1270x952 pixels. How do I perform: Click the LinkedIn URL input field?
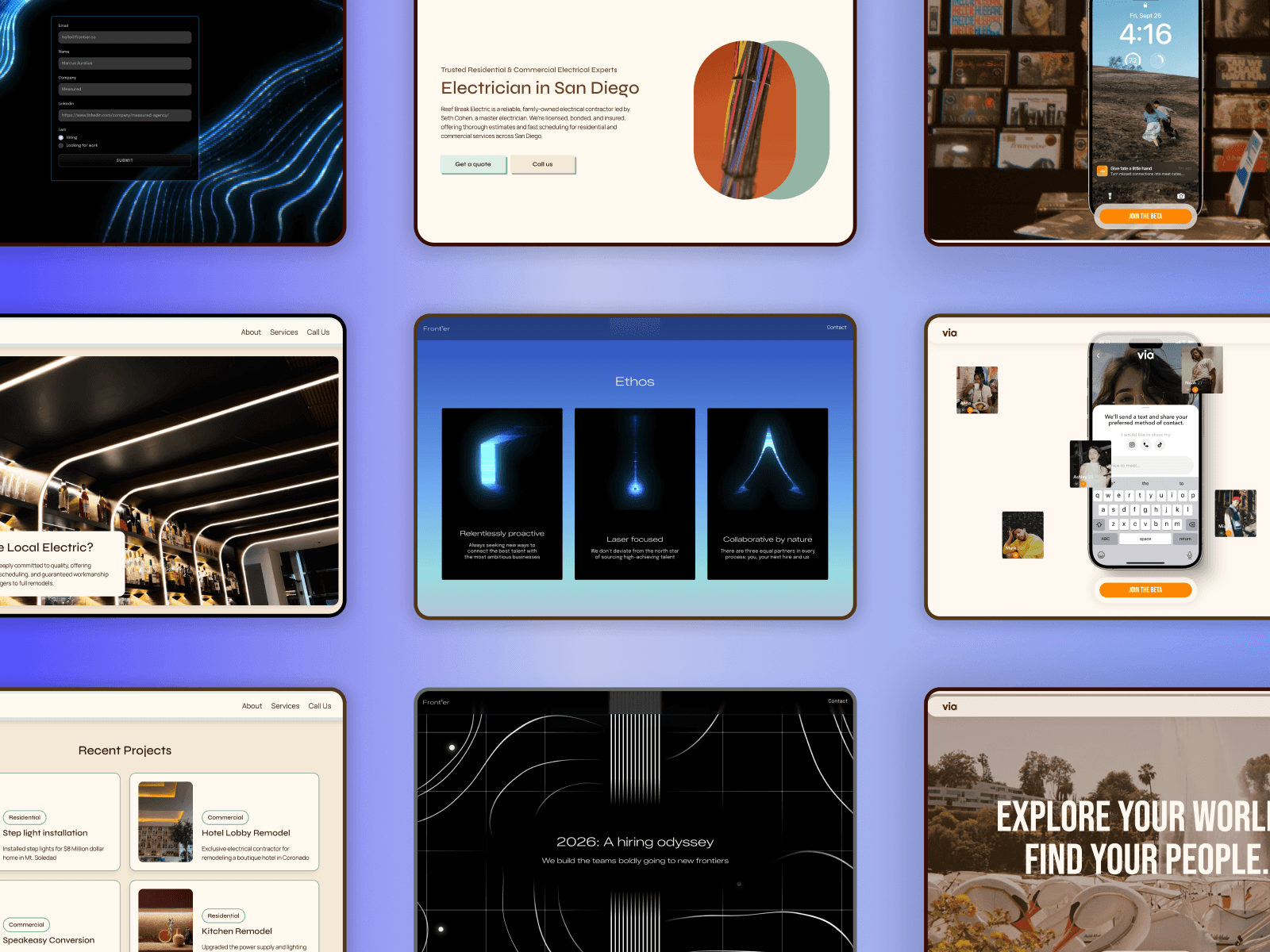click(x=125, y=116)
